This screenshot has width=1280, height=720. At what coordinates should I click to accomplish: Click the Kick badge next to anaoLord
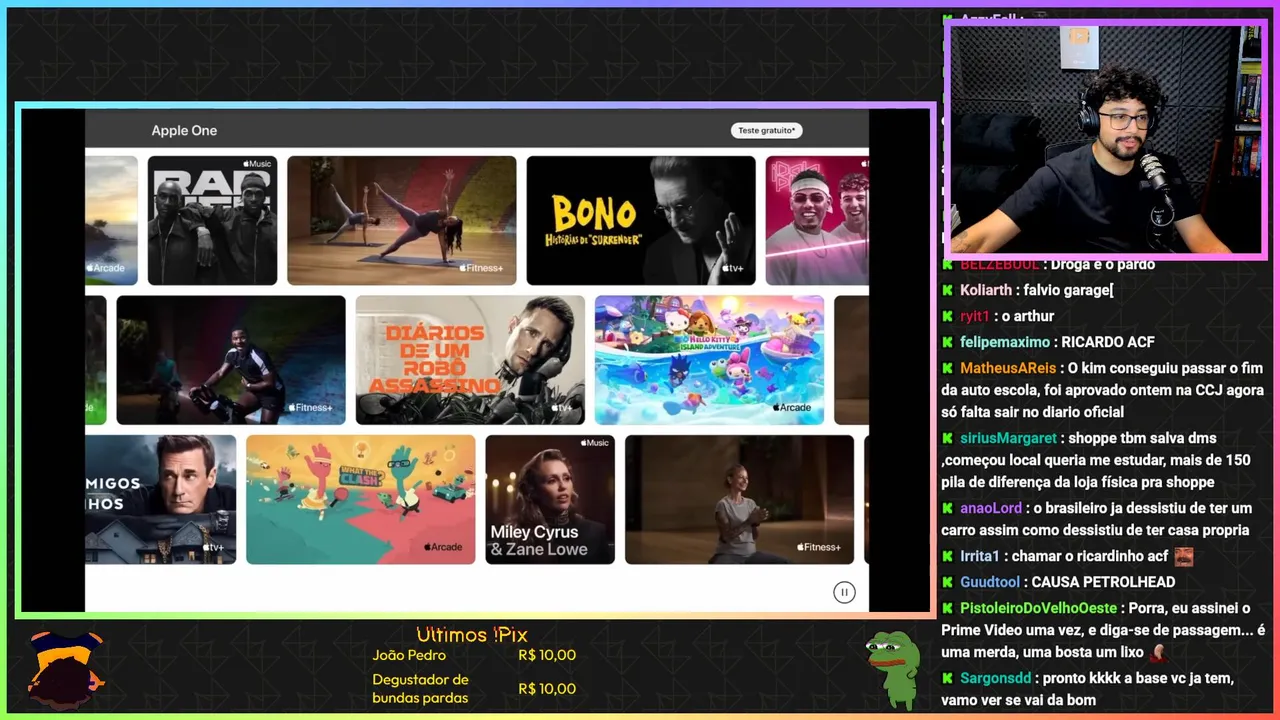pyautogui.click(x=947, y=508)
